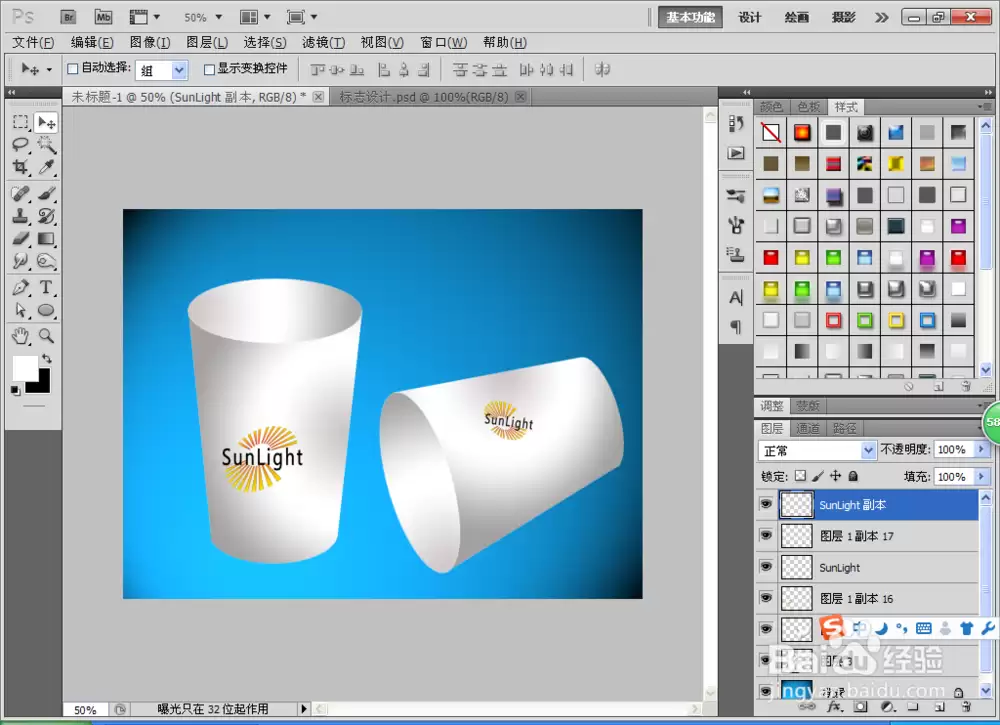Viewport: 1000px width, 725px height.
Task: Expand the 不透明度 opacity slider arrow
Action: tap(982, 450)
